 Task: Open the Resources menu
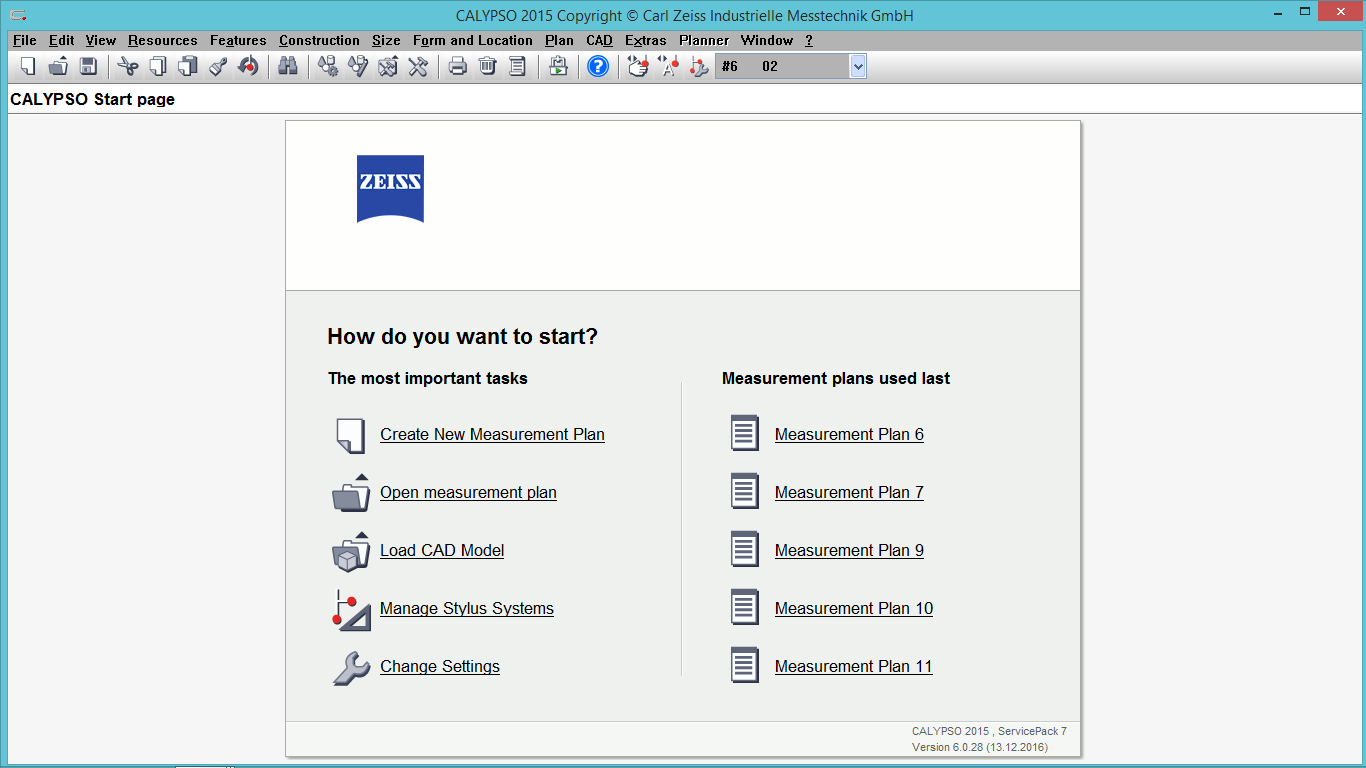[163, 41]
